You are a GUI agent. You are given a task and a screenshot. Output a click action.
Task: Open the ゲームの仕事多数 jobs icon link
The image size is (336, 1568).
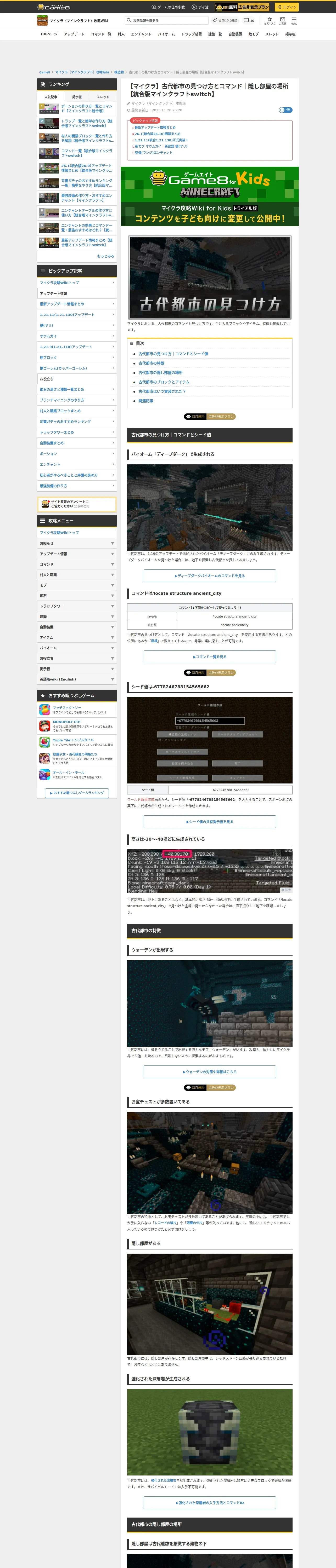[x=168, y=7]
